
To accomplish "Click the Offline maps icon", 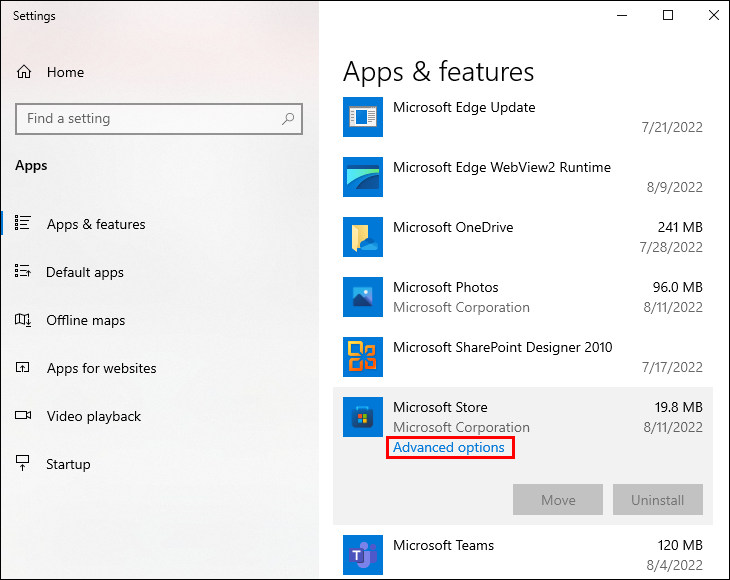I will point(22,319).
